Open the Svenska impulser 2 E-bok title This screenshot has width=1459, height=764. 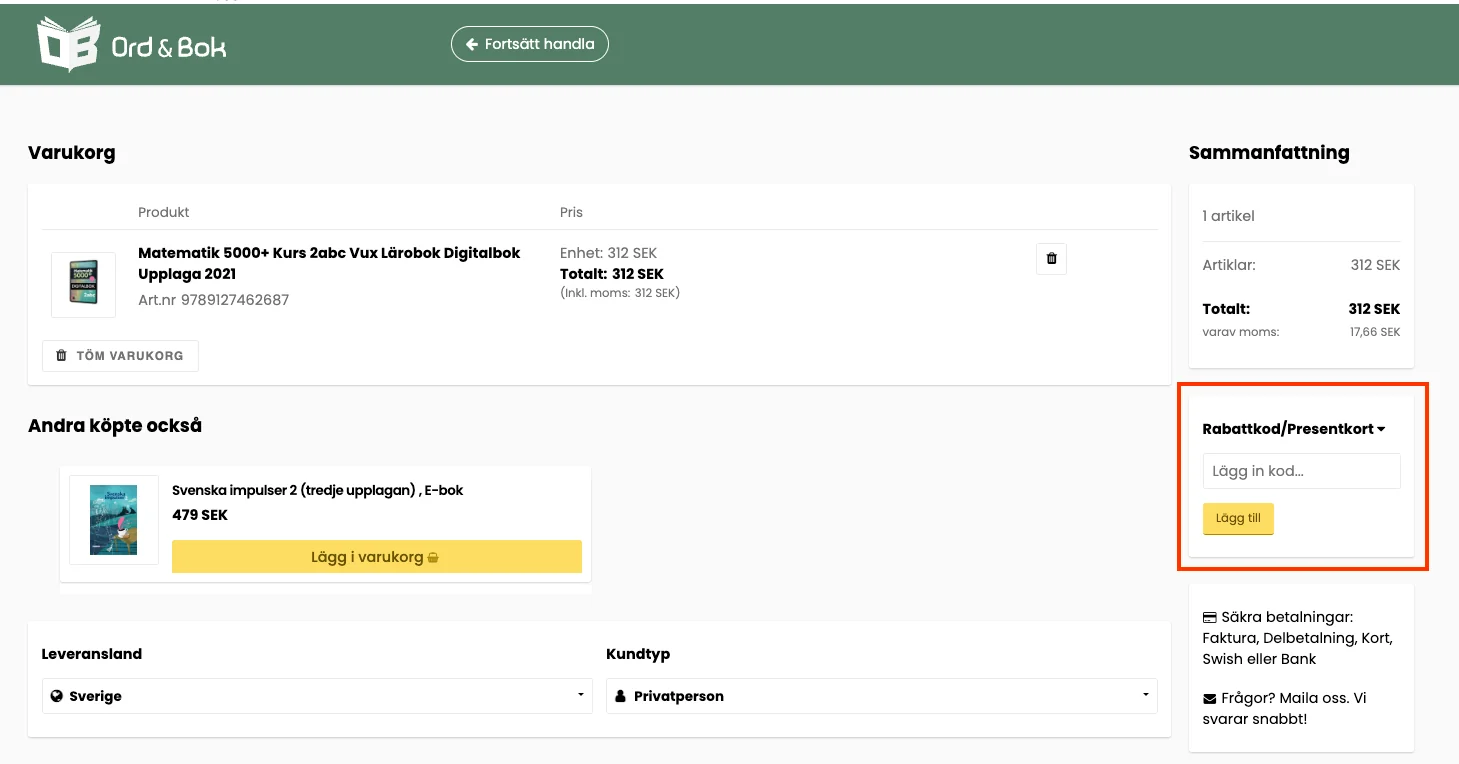click(318, 490)
